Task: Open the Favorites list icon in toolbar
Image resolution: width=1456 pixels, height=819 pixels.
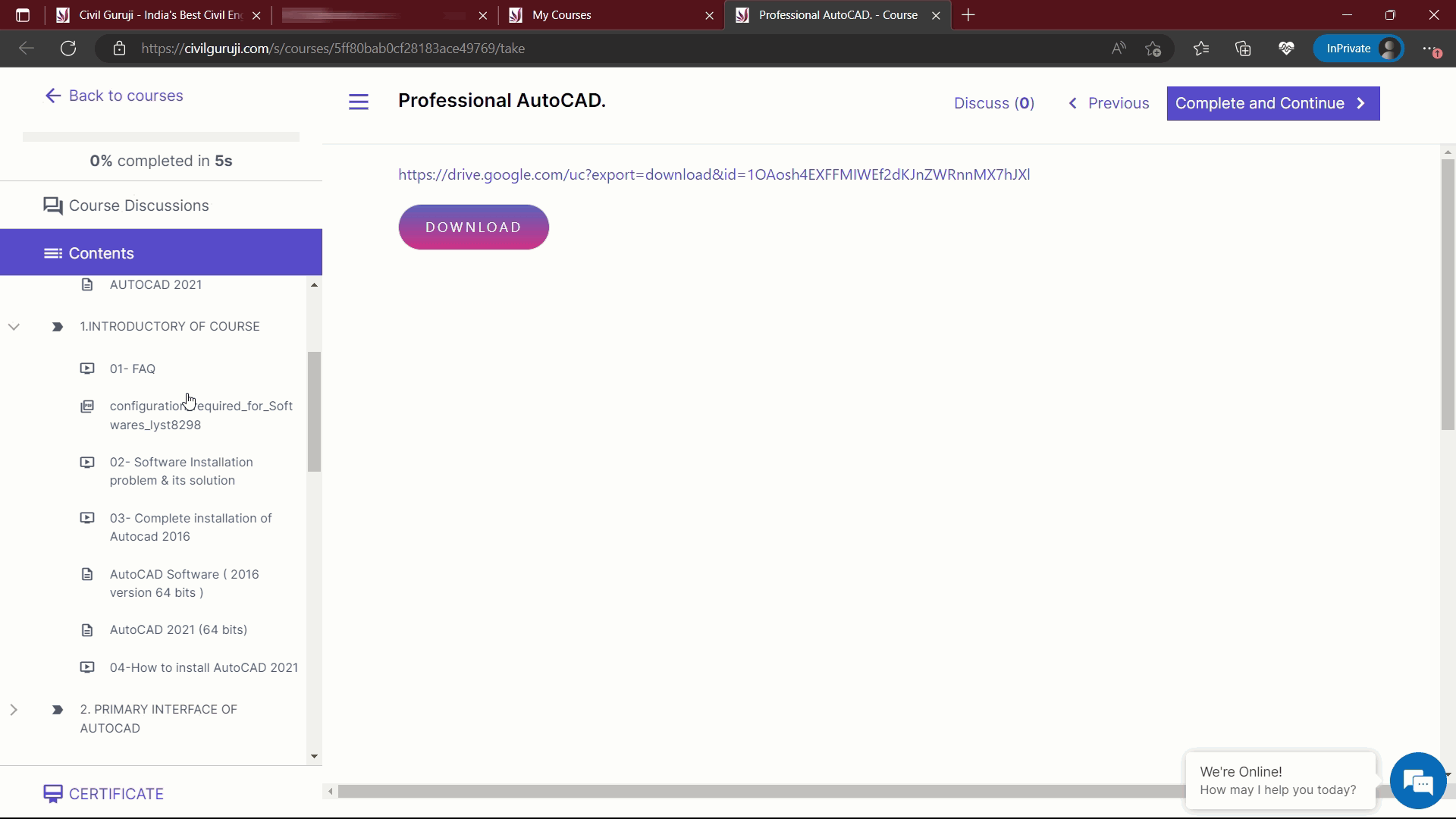Action: pos(1201,49)
